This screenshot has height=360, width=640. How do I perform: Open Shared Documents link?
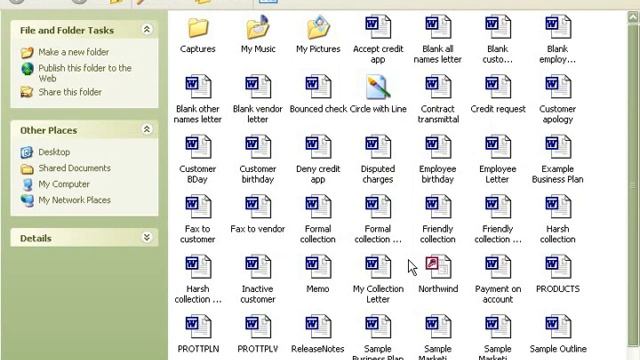pyautogui.click(x=74, y=168)
